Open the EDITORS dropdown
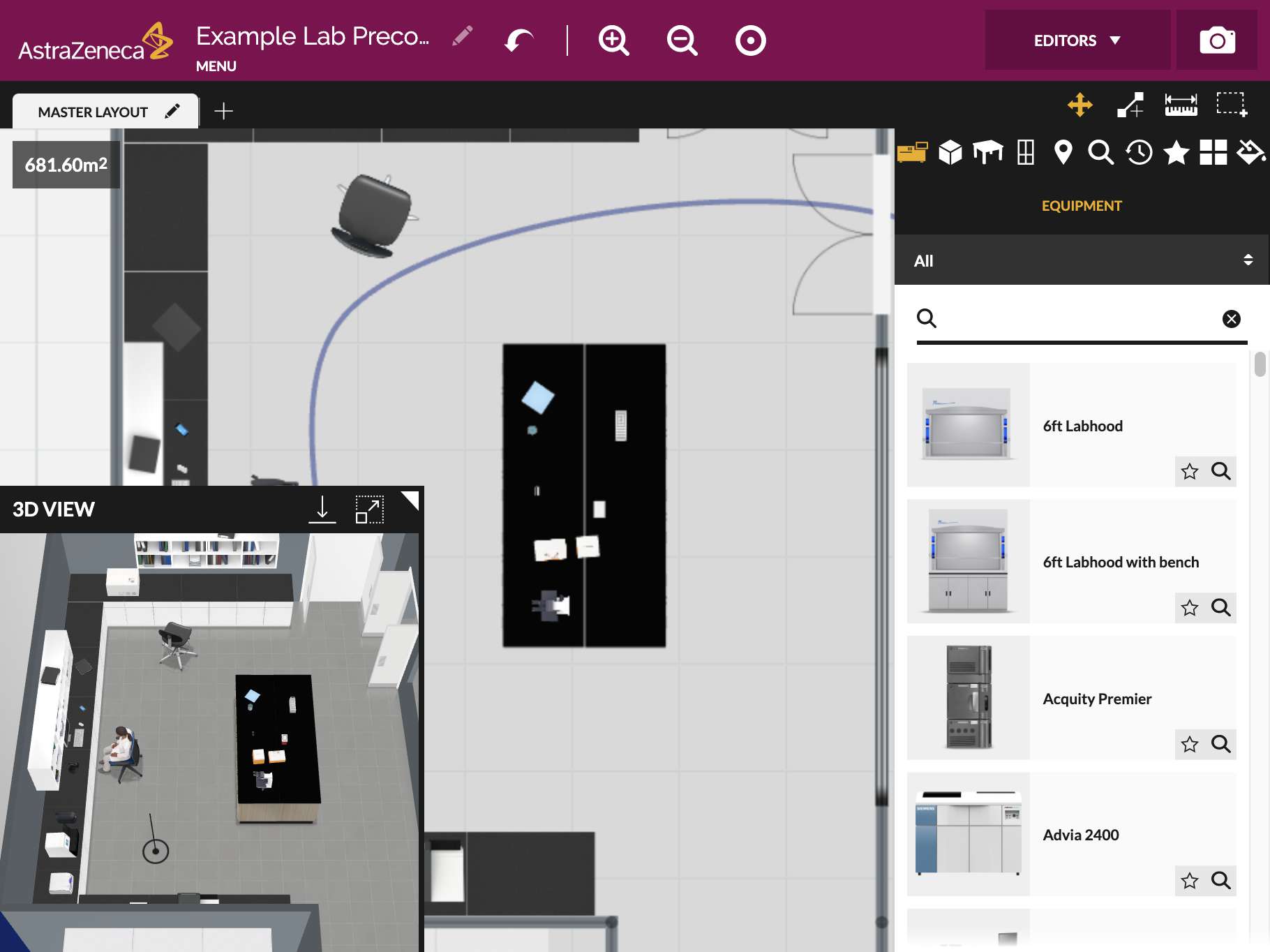The height and width of the screenshot is (952, 1270). [x=1077, y=40]
